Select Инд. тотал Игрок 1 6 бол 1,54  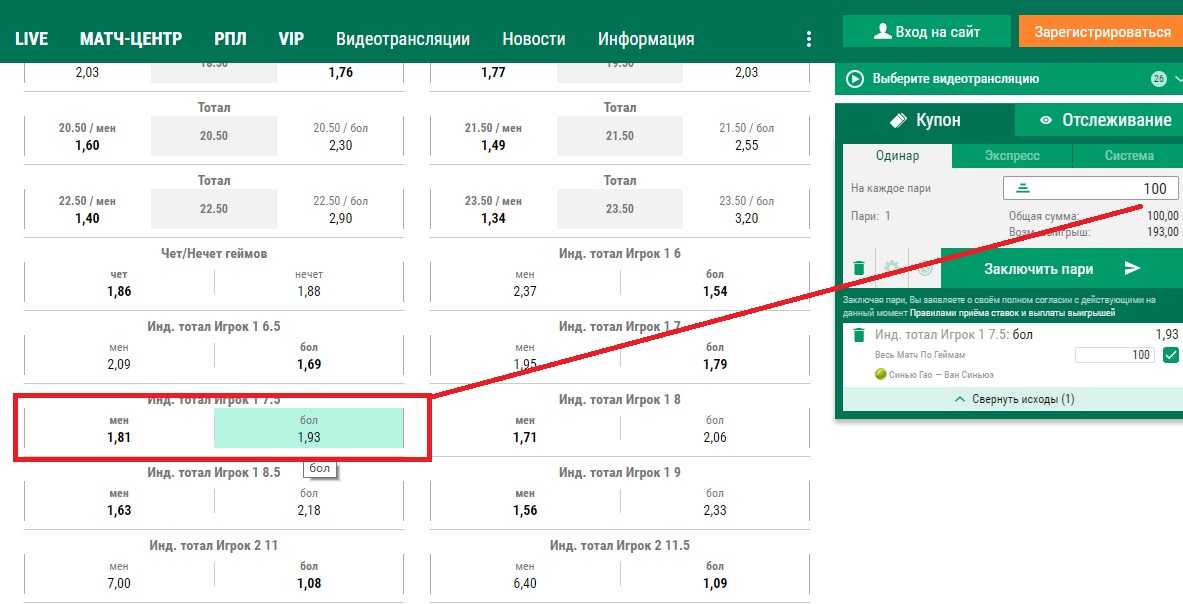715,283
